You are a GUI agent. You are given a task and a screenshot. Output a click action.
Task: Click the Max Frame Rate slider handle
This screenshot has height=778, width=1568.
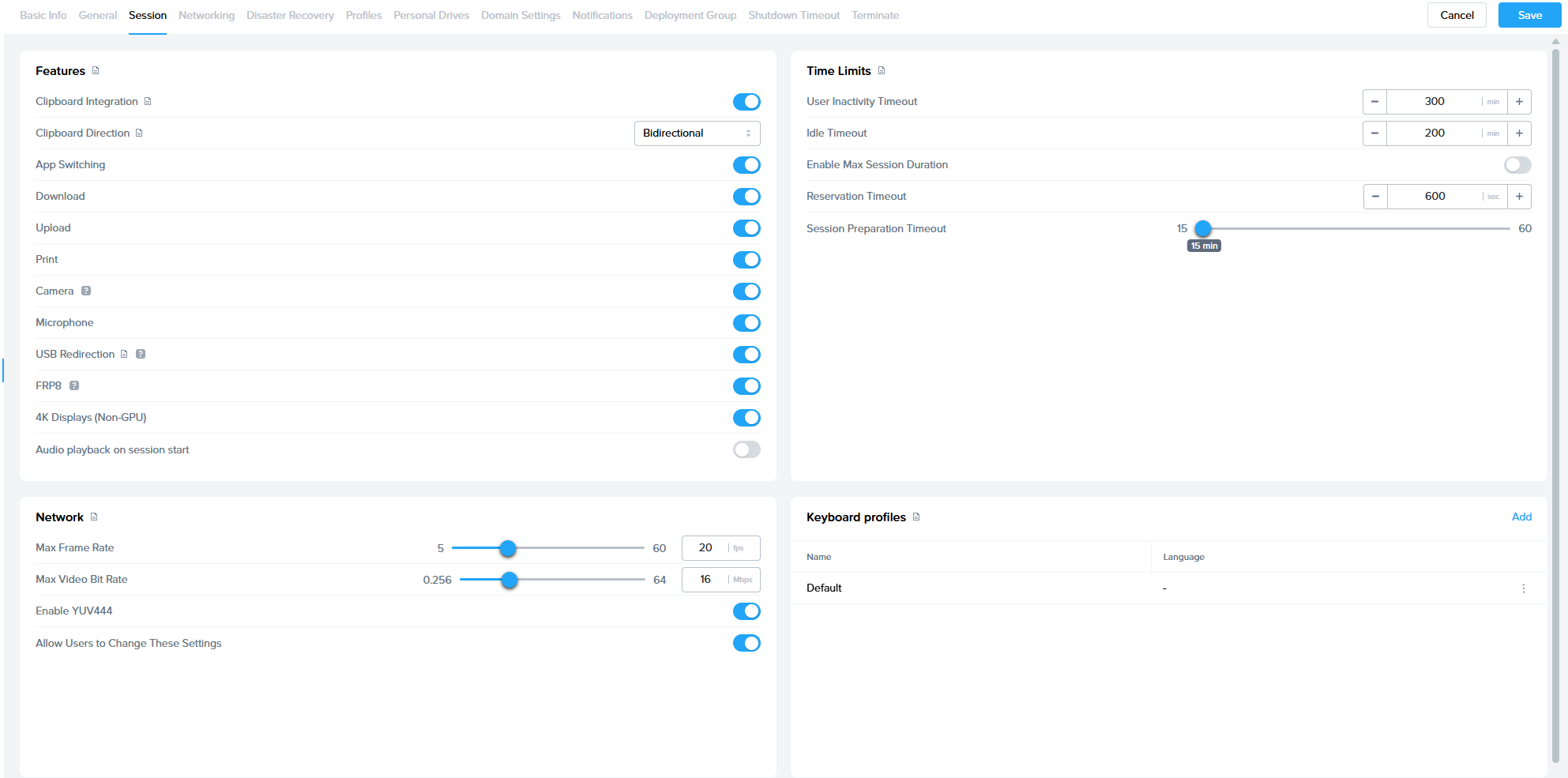pyautogui.click(x=508, y=548)
